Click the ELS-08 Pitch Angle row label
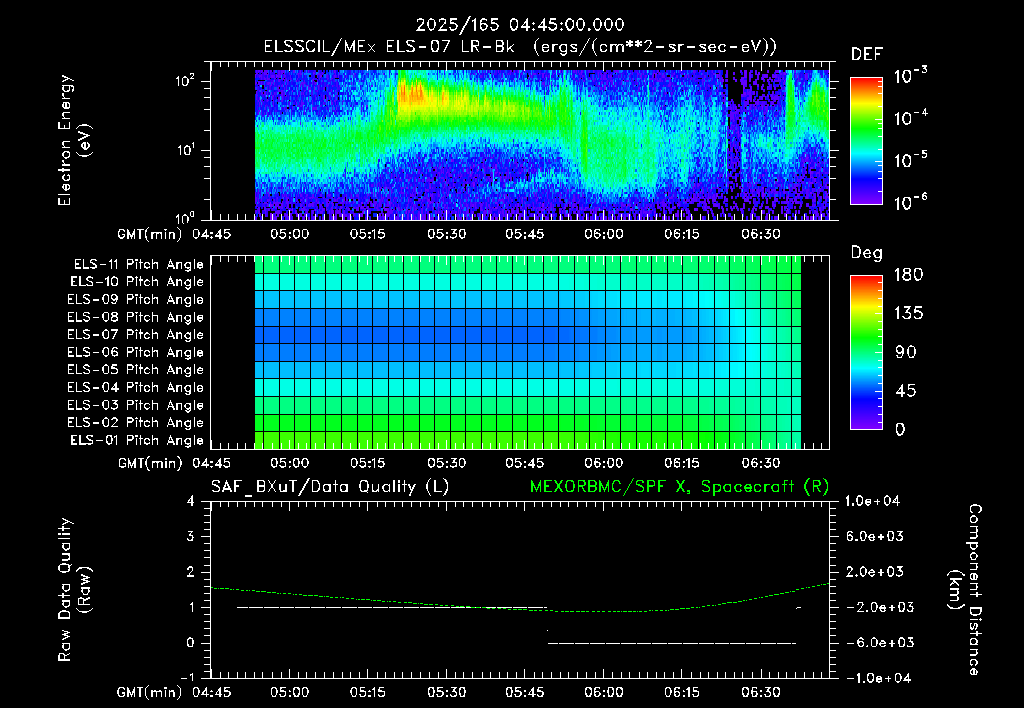 pos(136,317)
